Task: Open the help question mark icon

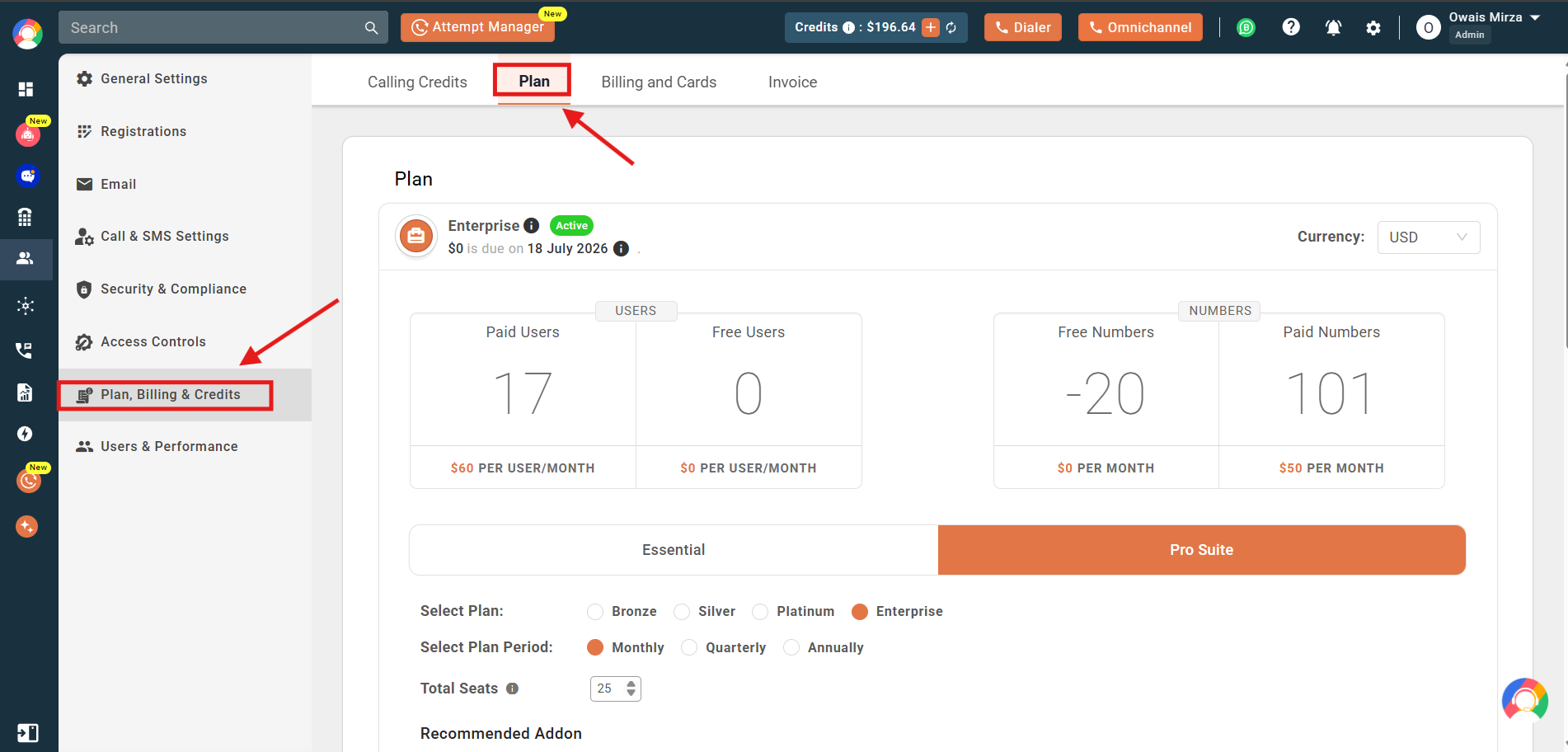Action: tap(1291, 27)
